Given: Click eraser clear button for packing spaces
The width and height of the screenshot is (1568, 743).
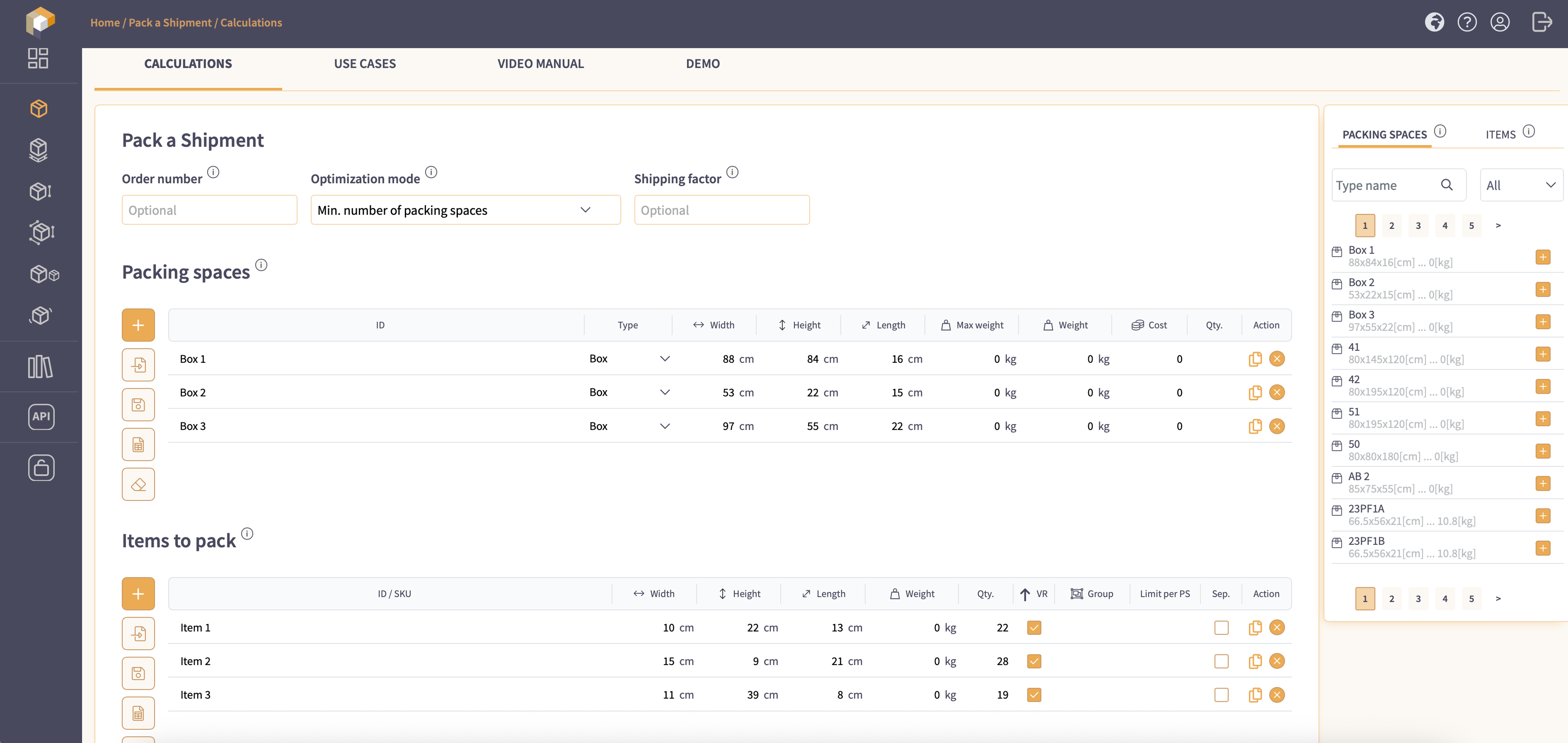Looking at the screenshot, I should pyautogui.click(x=138, y=485).
